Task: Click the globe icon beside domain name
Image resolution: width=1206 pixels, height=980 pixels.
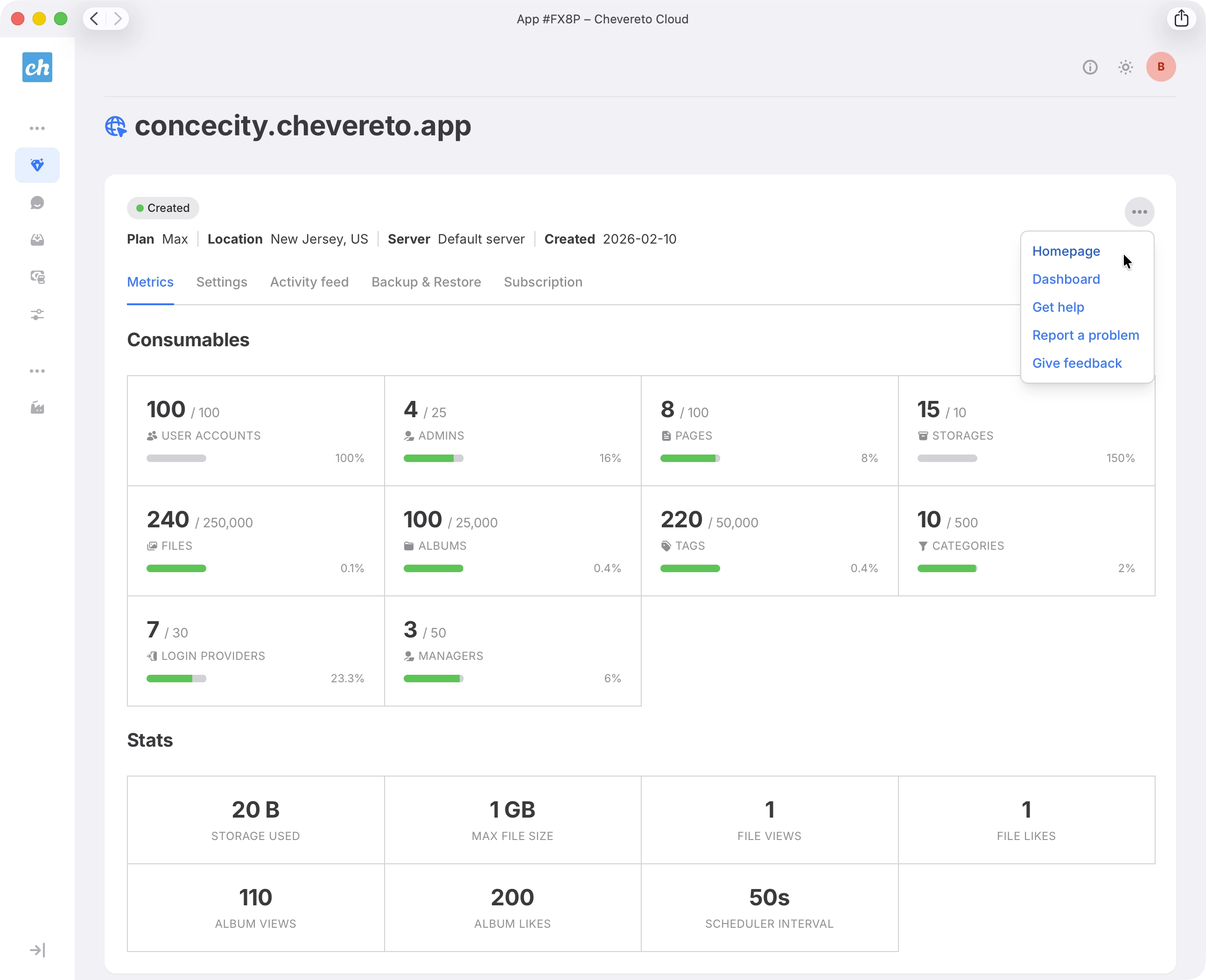Action: click(x=116, y=126)
